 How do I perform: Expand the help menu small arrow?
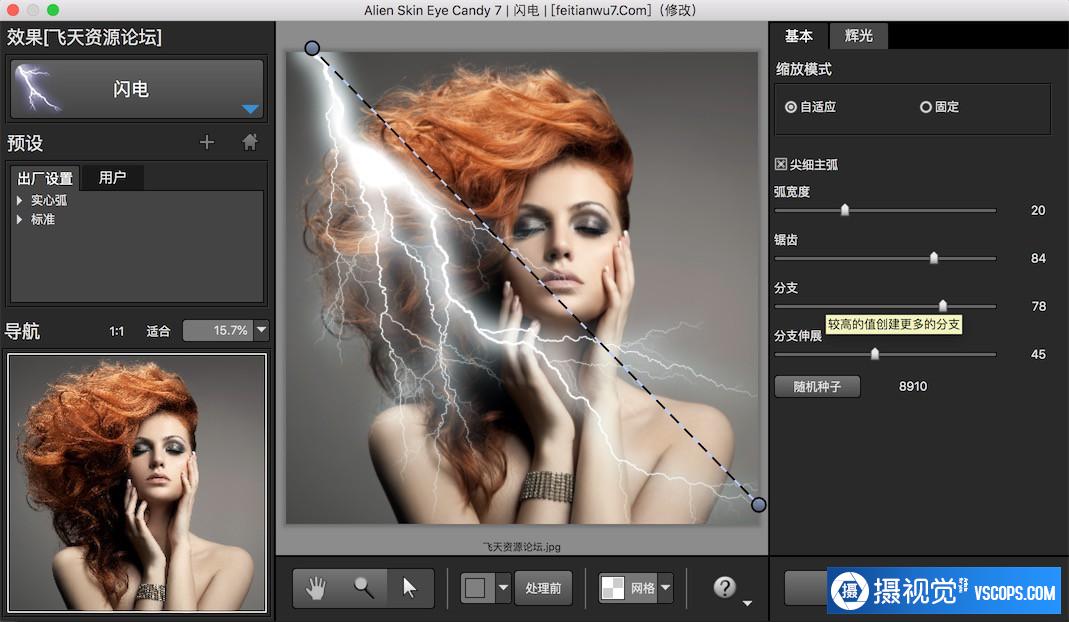(x=747, y=603)
